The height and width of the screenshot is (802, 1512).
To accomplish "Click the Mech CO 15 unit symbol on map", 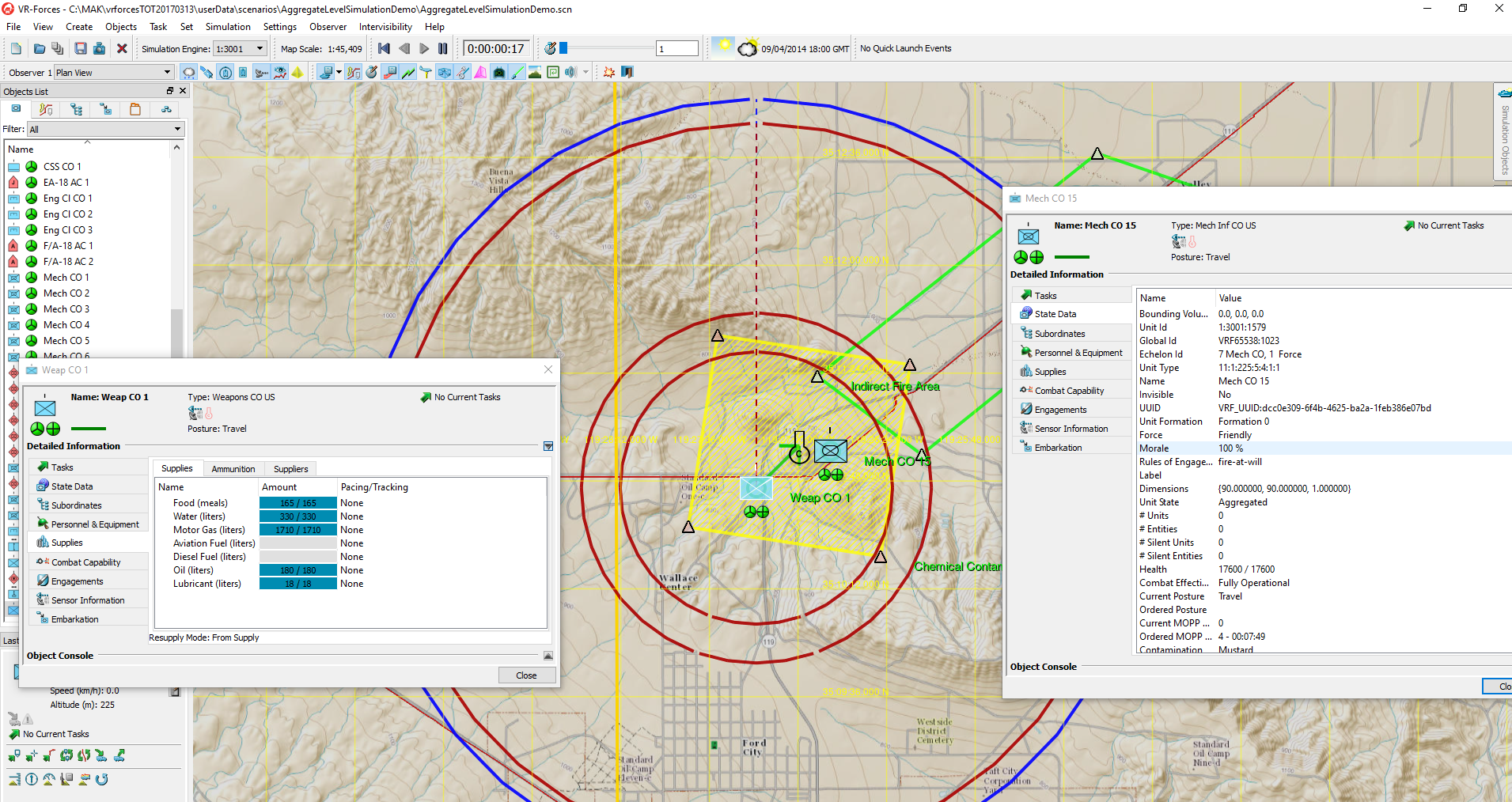I will [831, 452].
